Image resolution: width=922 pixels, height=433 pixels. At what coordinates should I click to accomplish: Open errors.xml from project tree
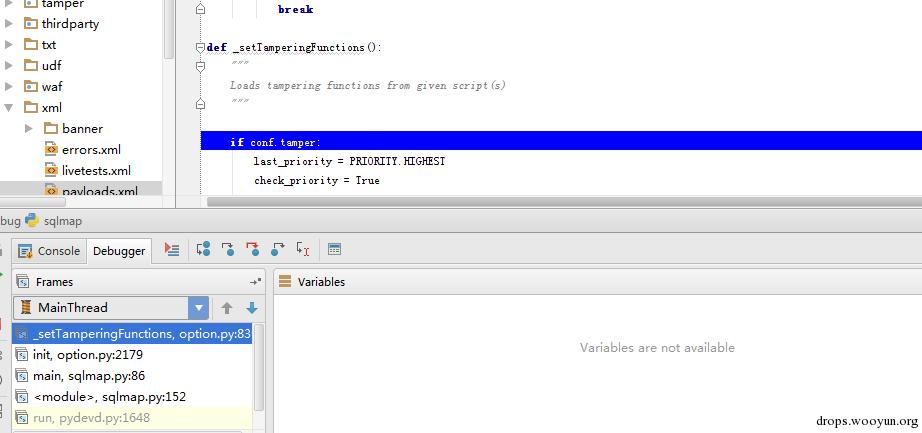click(90, 150)
